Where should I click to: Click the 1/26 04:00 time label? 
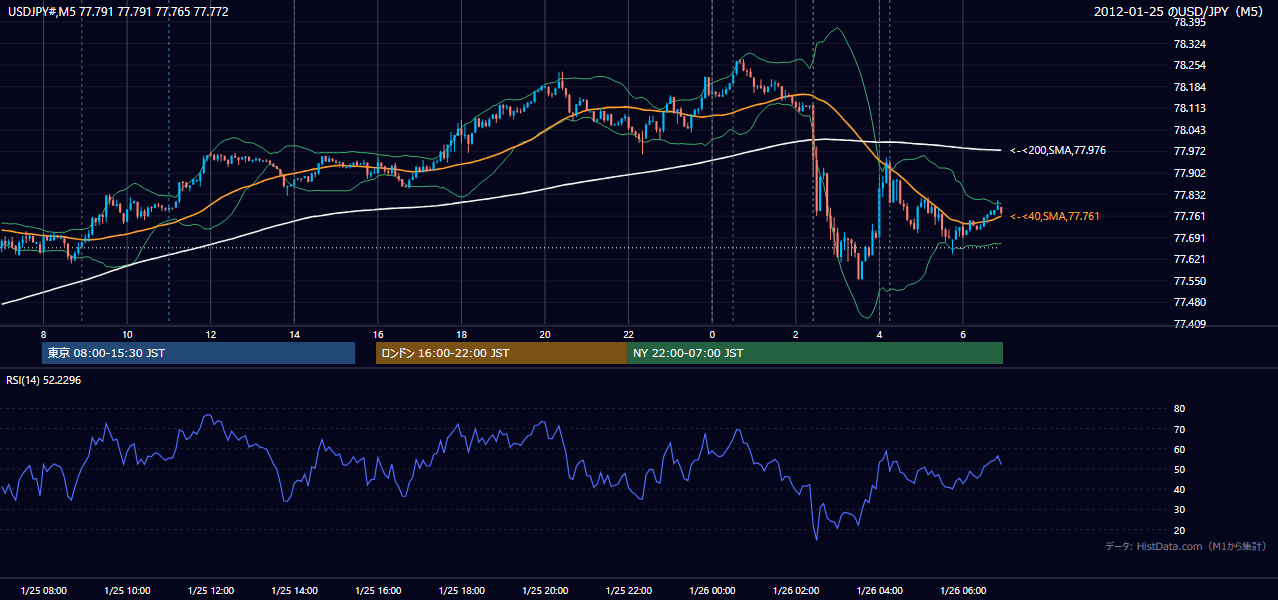pos(879,590)
